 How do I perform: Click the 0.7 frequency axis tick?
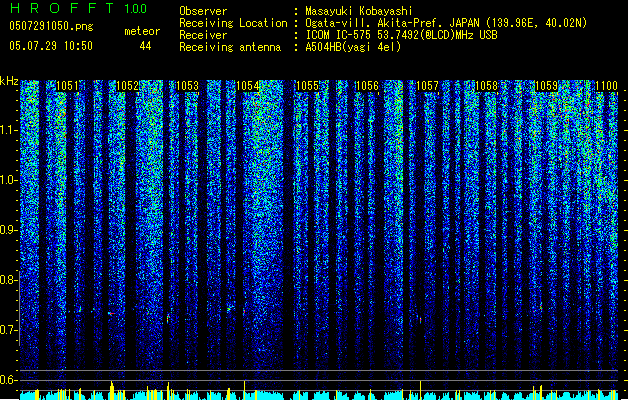[x=8, y=330]
